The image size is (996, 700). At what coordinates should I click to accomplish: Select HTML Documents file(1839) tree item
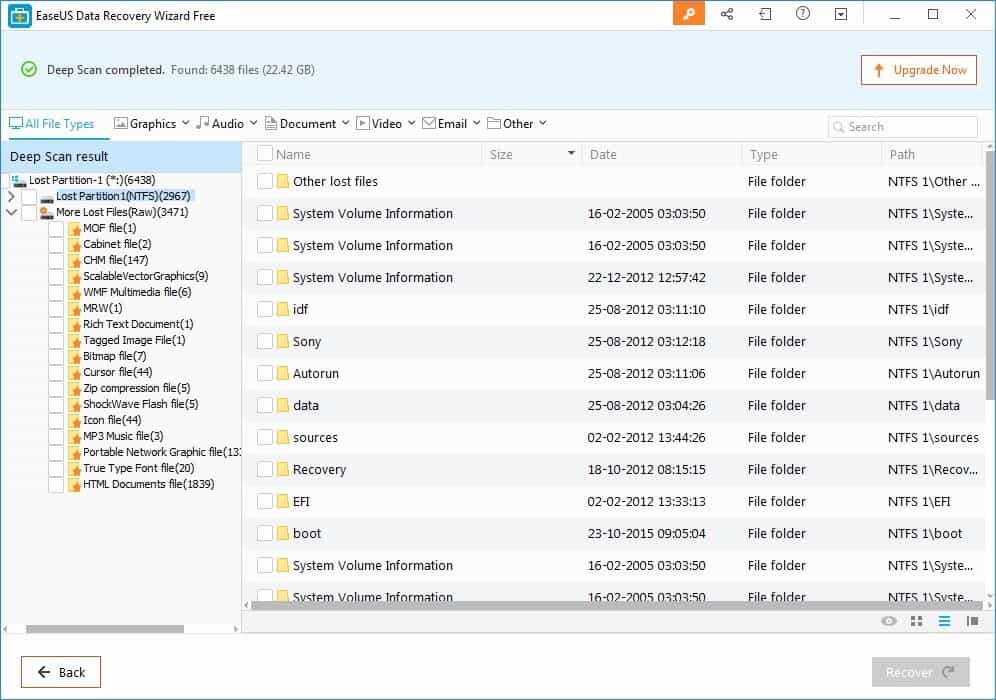tap(149, 484)
